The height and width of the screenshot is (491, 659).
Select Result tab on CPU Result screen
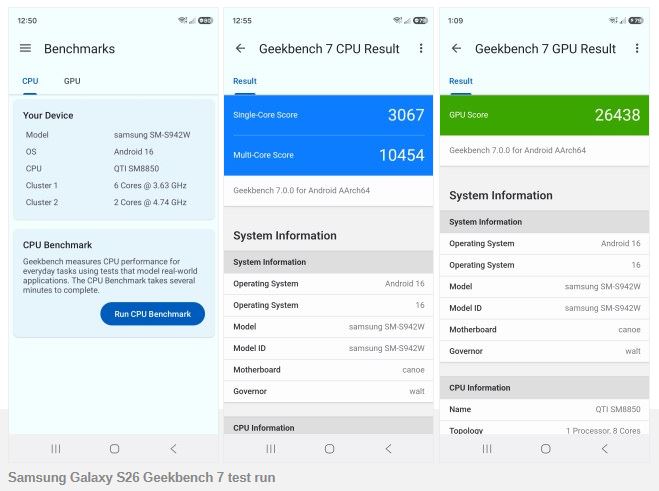[x=245, y=81]
